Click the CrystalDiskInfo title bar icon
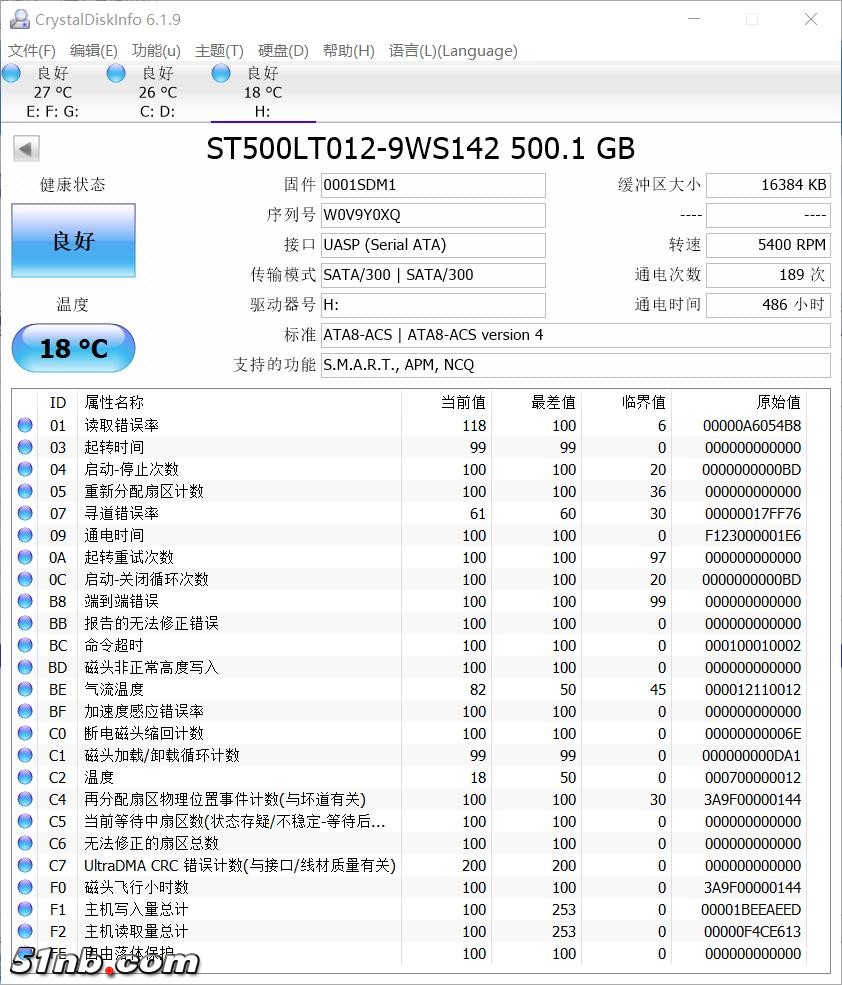842x985 pixels. 19,19
